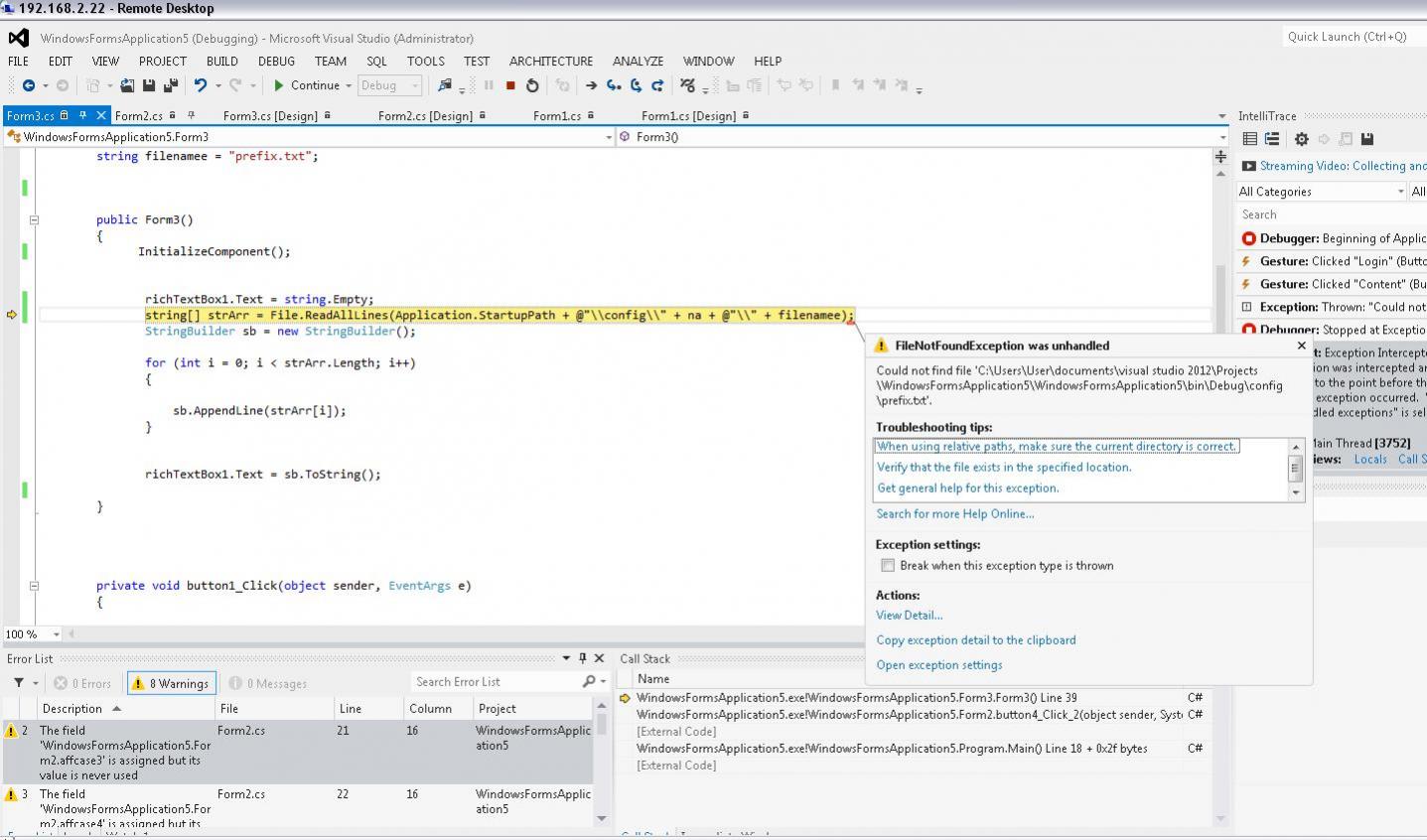1427x840 pixels.
Task: Collapse the button1_Click method outline
Action: click(34, 585)
